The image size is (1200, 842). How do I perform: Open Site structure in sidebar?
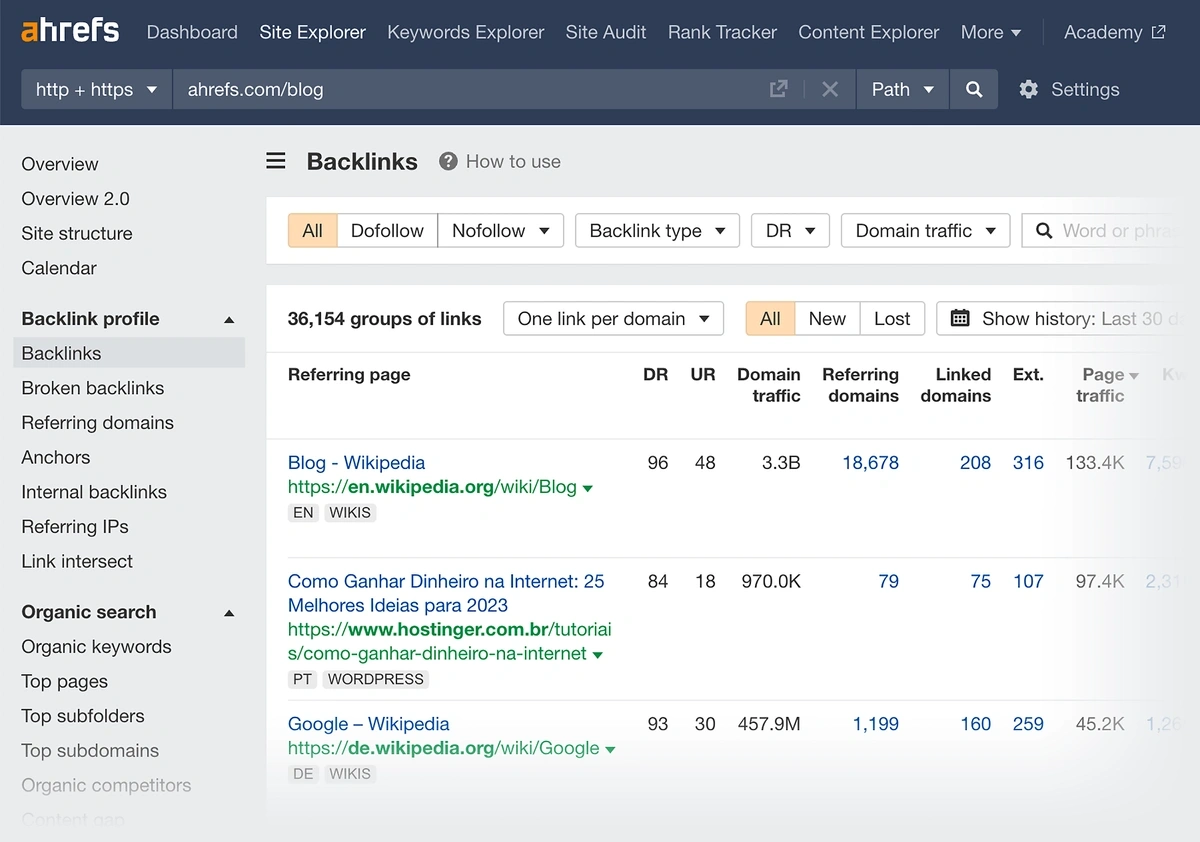point(77,233)
